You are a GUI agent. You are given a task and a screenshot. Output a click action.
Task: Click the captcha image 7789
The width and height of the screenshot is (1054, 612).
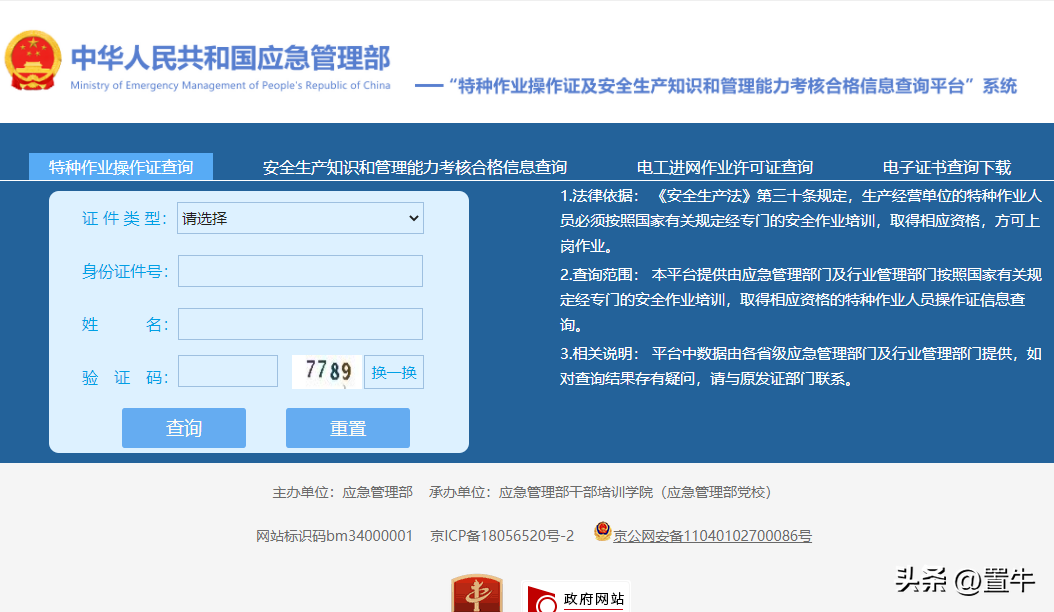click(327, 372)
